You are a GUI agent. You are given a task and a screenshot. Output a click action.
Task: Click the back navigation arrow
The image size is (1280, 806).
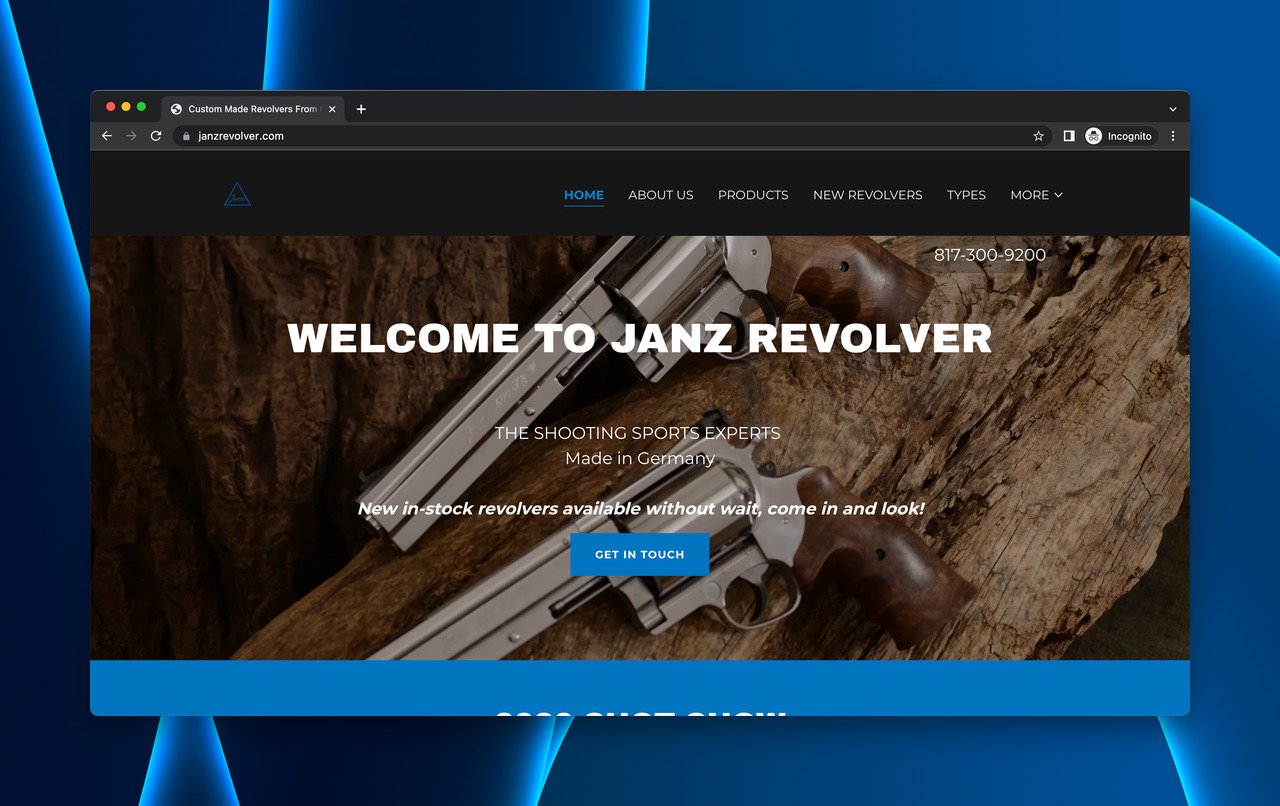(106, 135)
